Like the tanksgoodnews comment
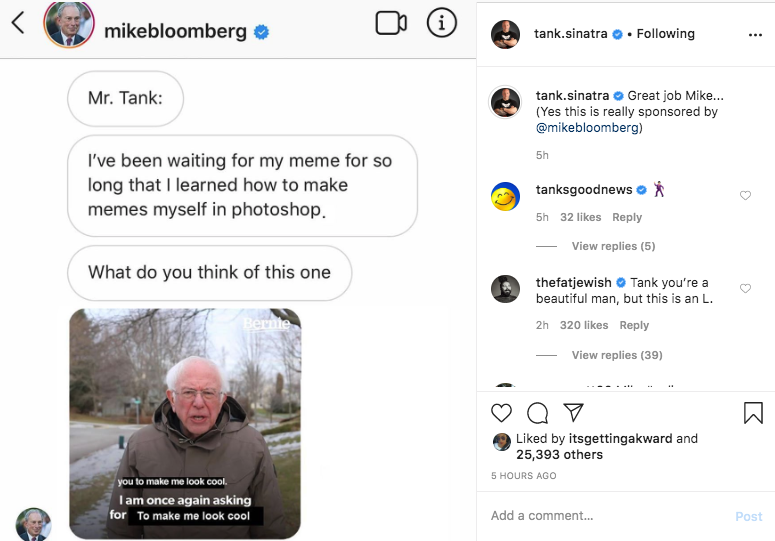Viewport: 775px width, 541px height. pyautogui.click(x=745, y=196)
